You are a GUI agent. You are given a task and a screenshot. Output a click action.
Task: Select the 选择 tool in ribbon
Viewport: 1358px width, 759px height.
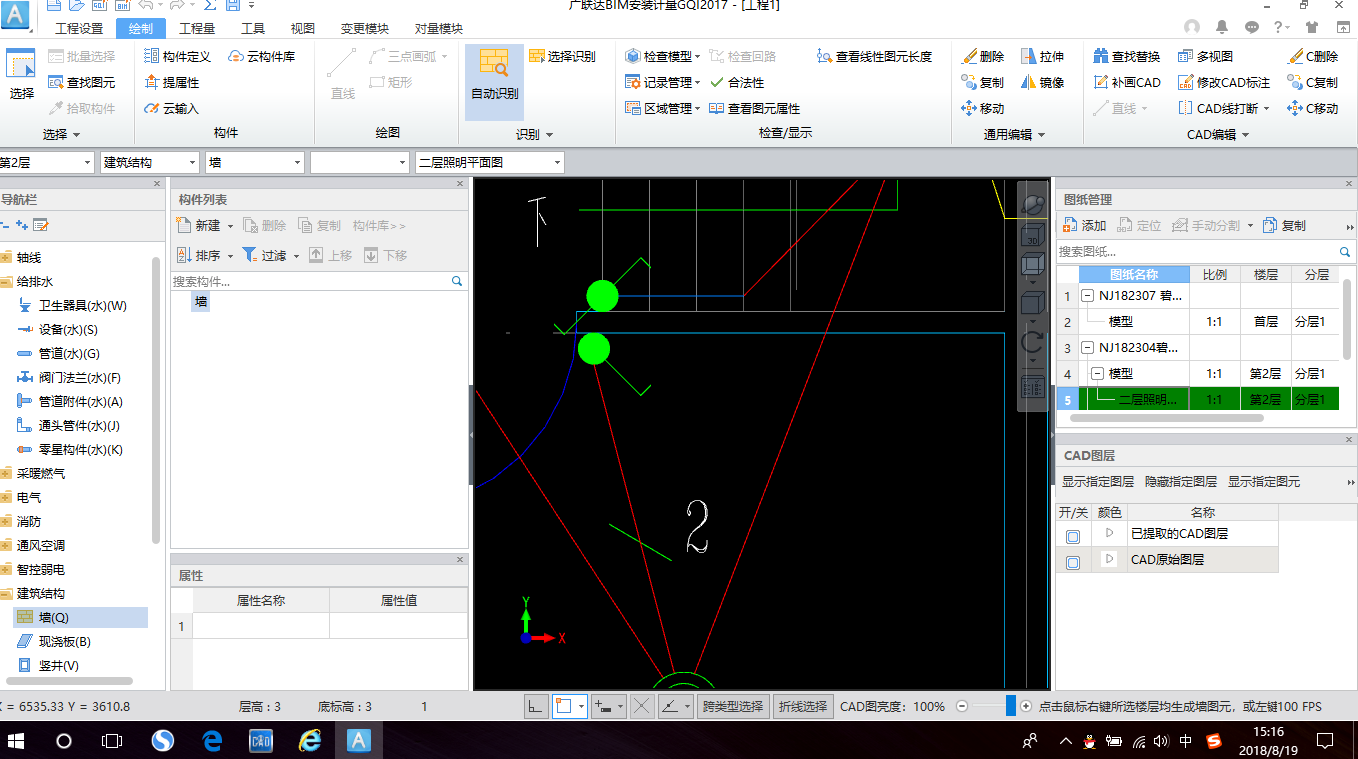coord(21,76)
